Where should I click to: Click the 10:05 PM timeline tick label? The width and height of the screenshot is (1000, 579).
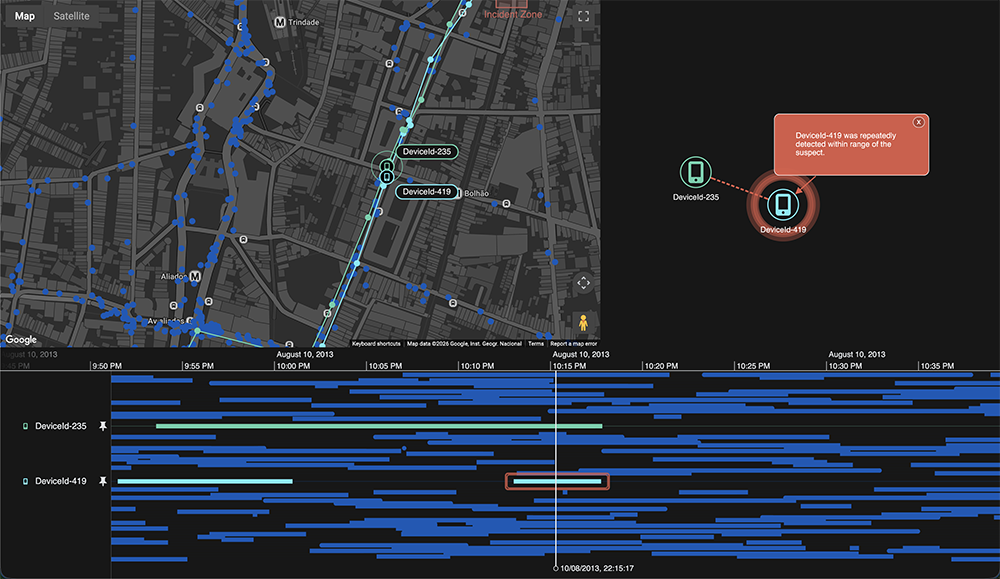(385, 366)
